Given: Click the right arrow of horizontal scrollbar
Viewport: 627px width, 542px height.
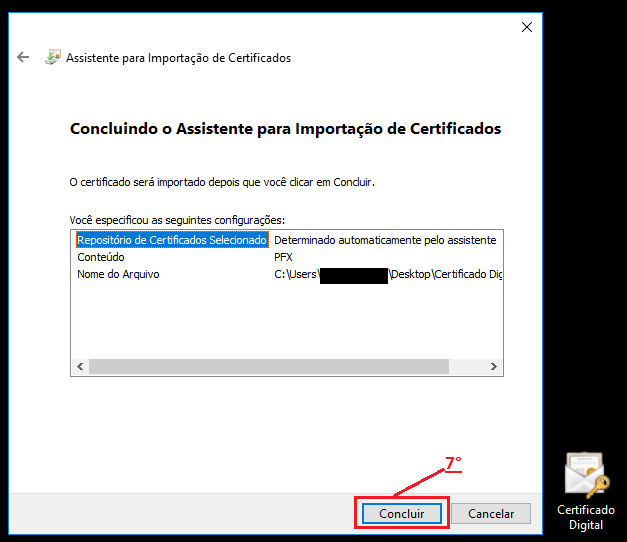Looking at the screenshot, I should coord(494,367).
